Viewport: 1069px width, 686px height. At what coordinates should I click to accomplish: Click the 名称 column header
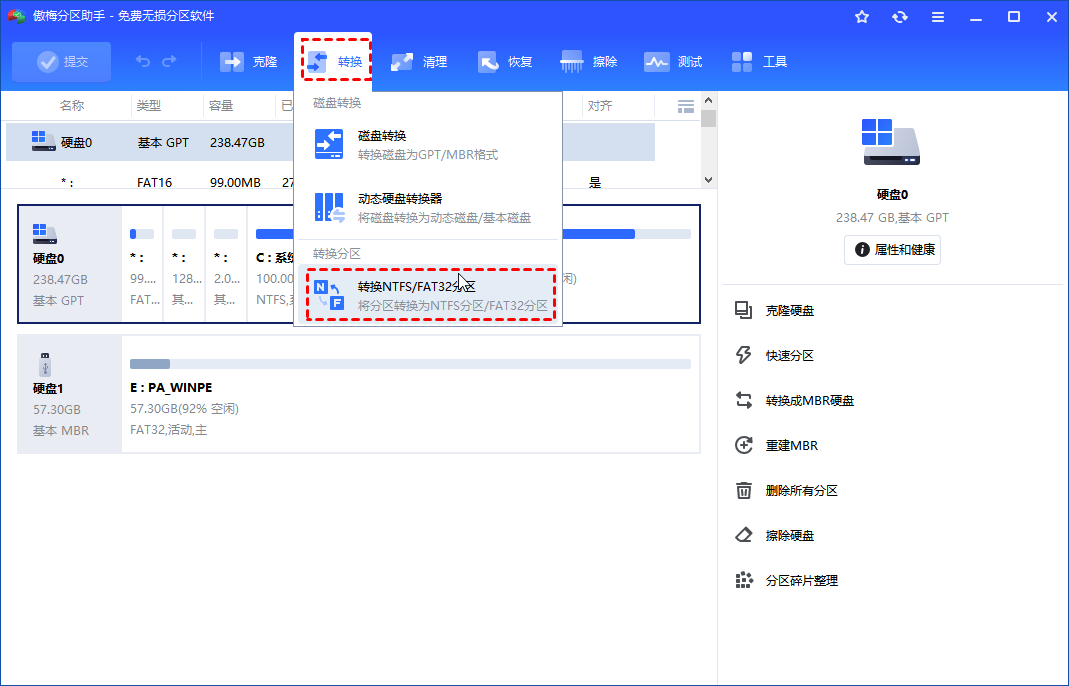click(72, 106)
